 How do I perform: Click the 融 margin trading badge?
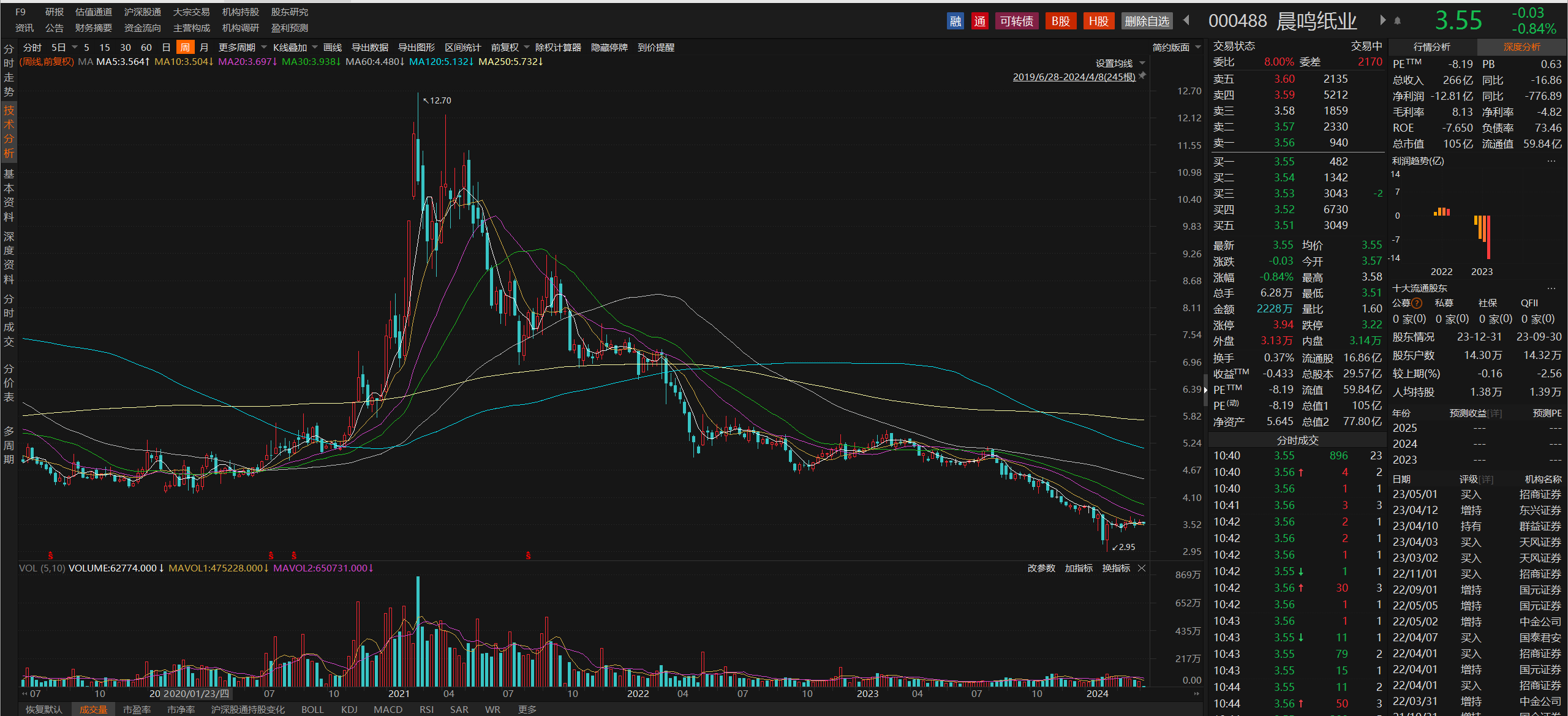(956, 21)
